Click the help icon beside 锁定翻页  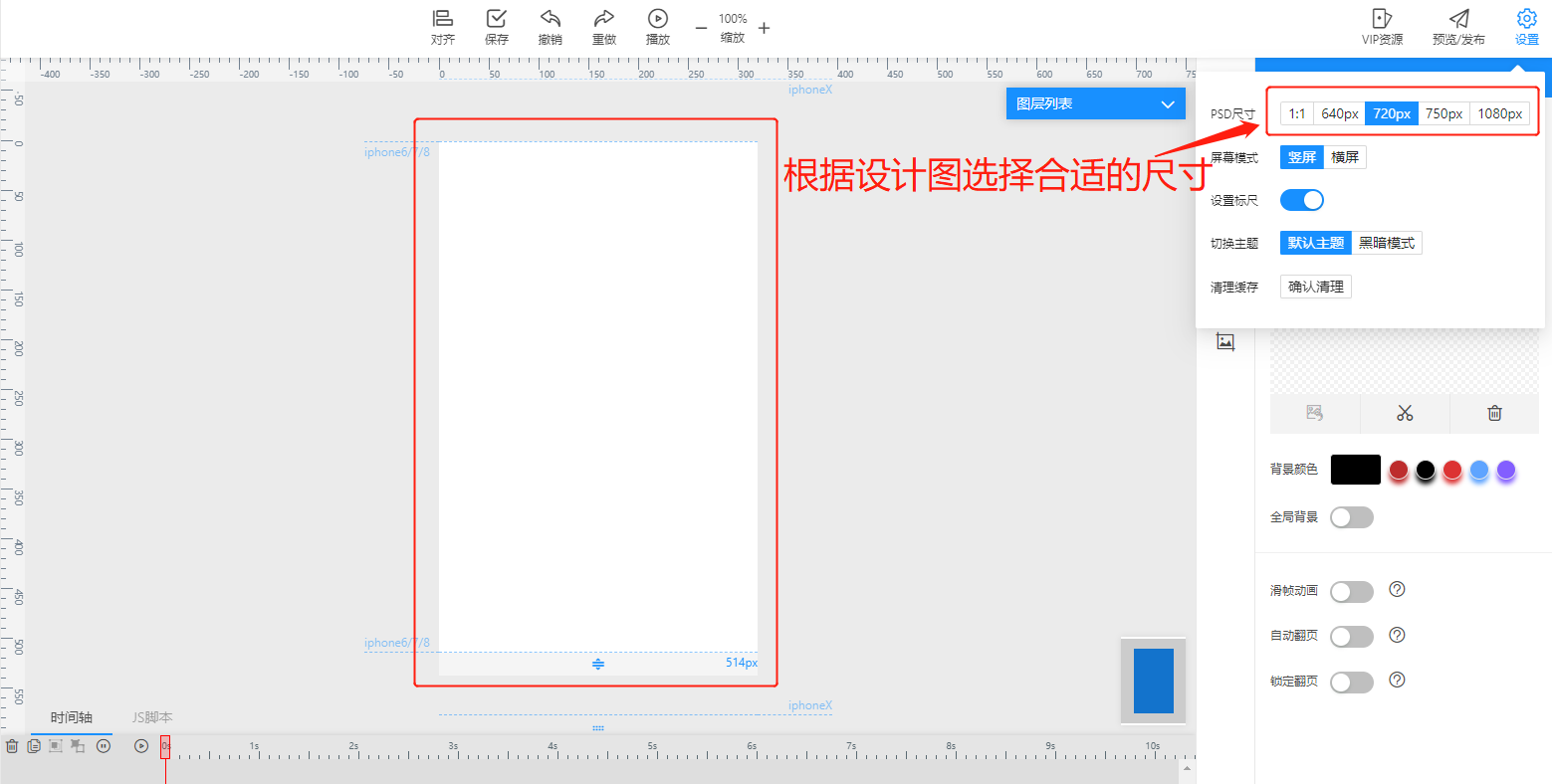tap(1397, 680)
